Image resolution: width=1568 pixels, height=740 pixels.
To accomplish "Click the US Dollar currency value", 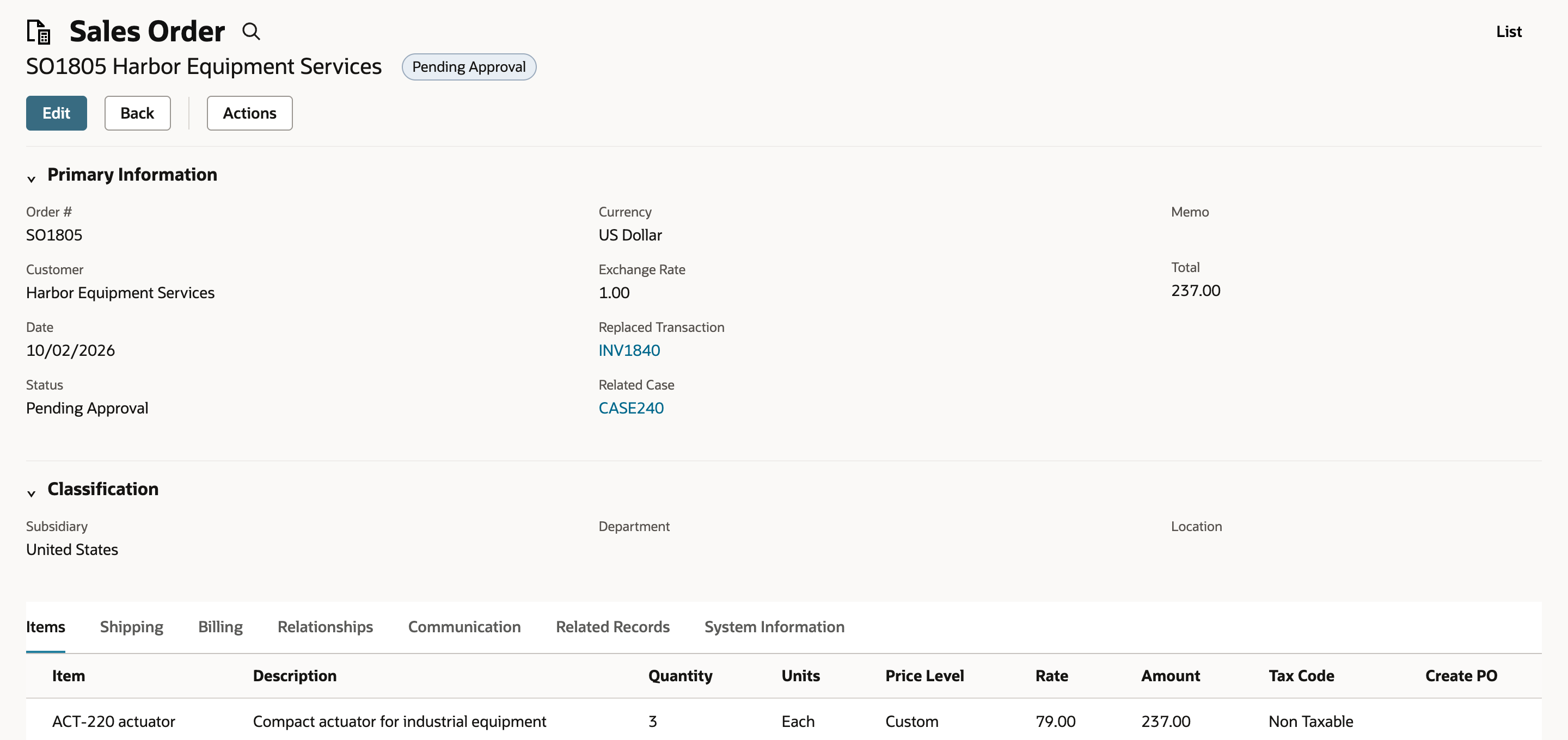I will pos(629,236).
